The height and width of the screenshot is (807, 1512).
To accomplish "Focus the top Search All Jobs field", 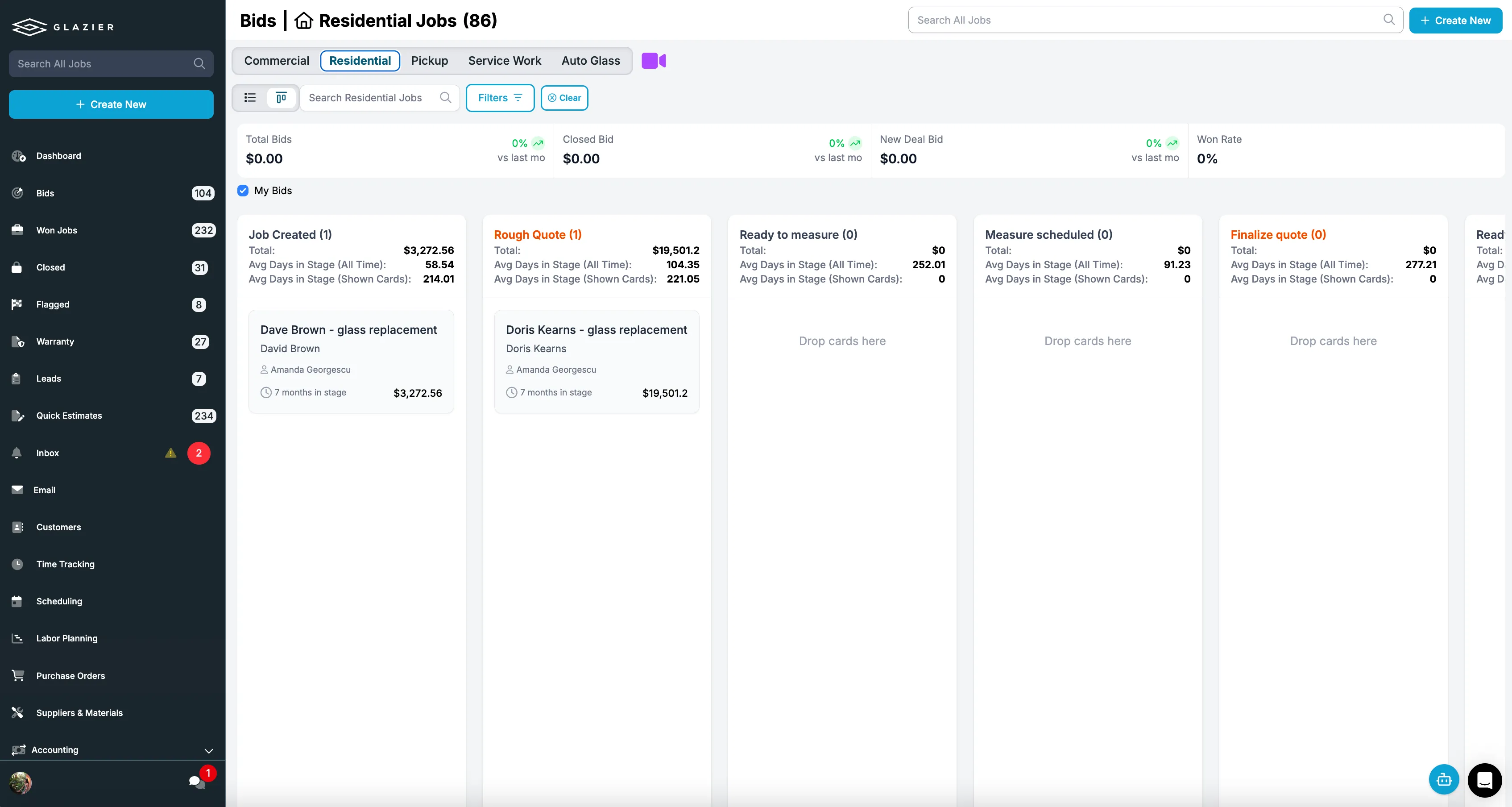I will [1155, 20].
